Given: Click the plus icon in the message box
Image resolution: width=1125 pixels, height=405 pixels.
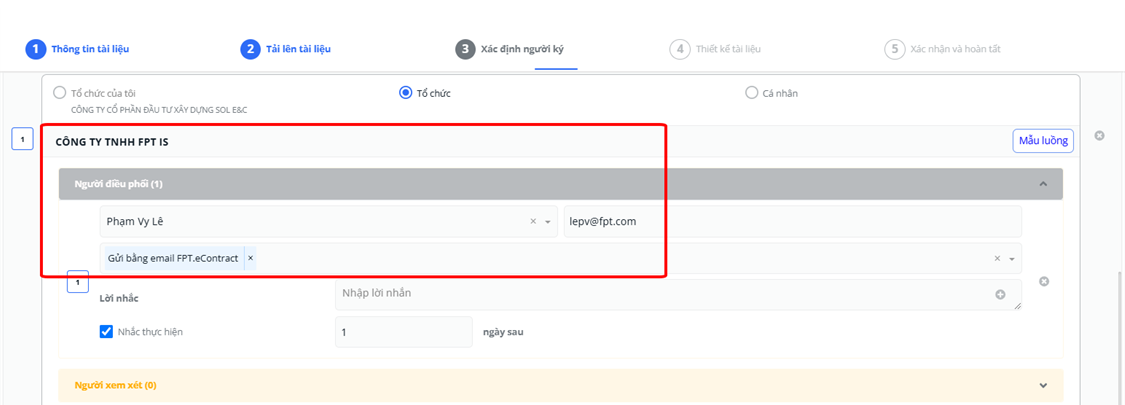Looking at the screenshot, I should coord(1000,294).
